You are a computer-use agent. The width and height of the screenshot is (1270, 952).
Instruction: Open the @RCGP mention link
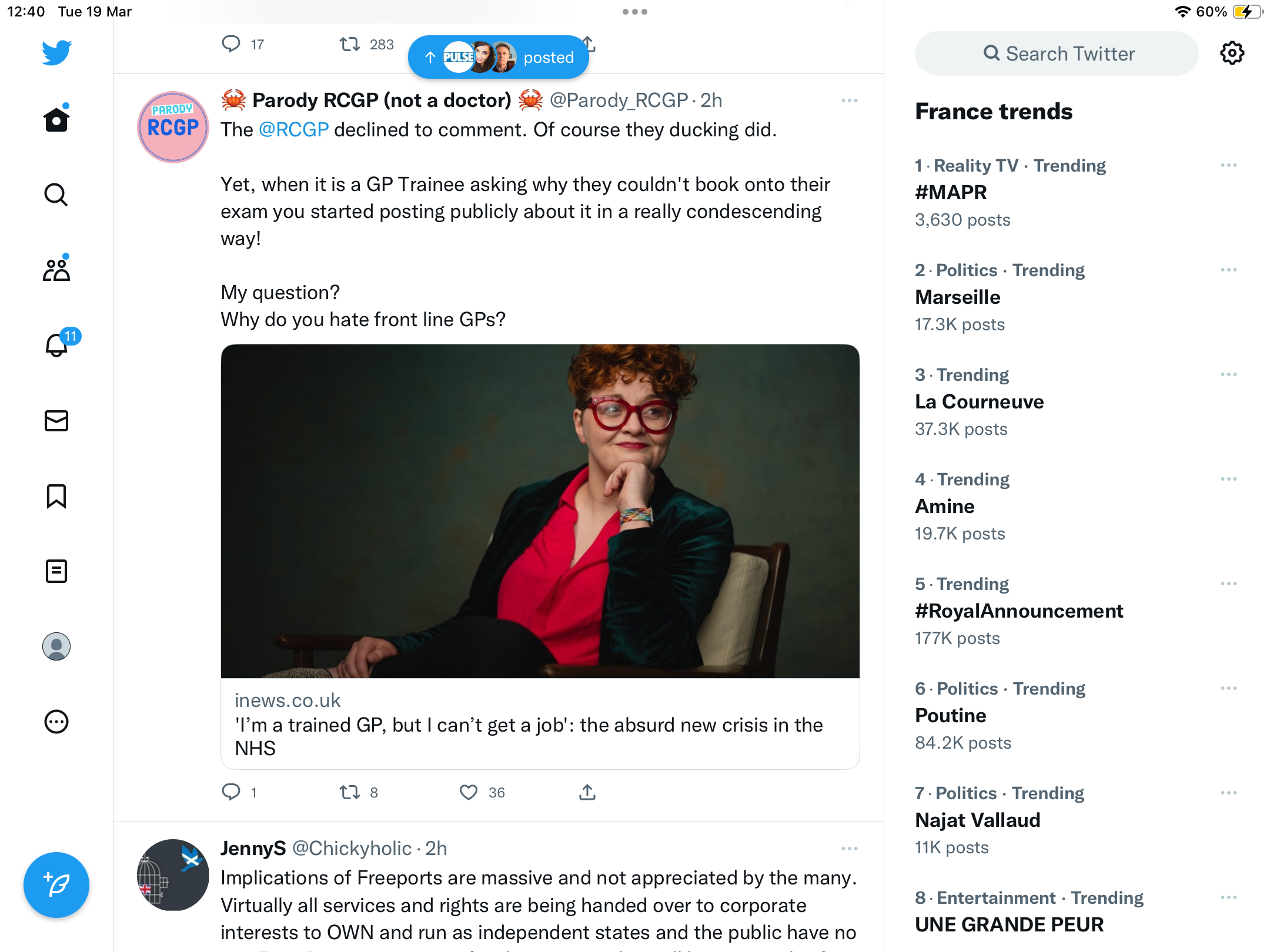pos(293,130)
